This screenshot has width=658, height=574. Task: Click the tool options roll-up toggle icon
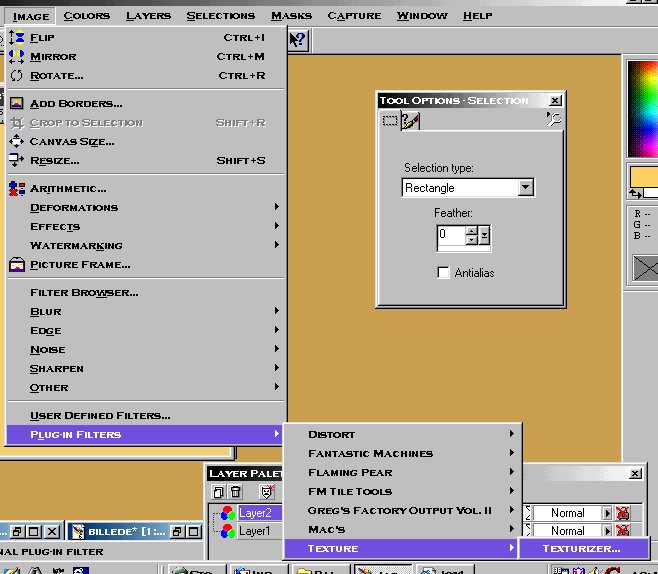554,119
